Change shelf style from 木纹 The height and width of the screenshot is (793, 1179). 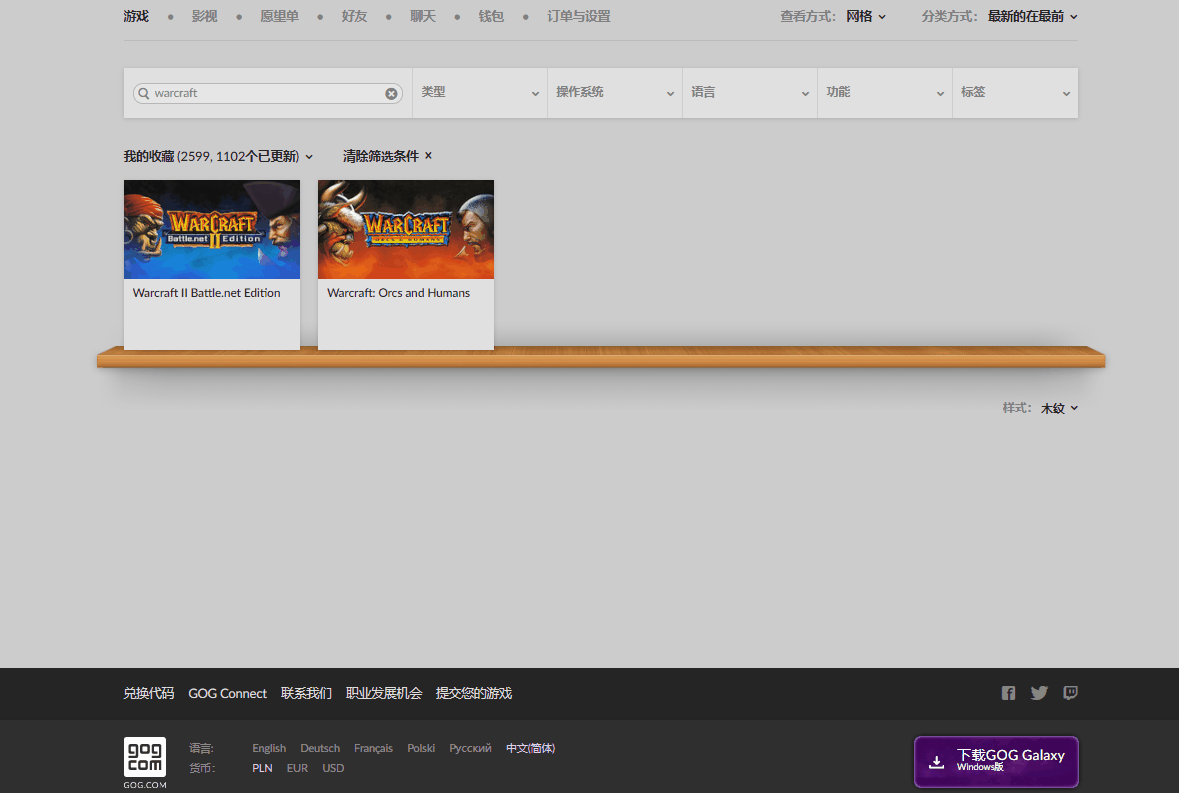(x=1059, y=408)
